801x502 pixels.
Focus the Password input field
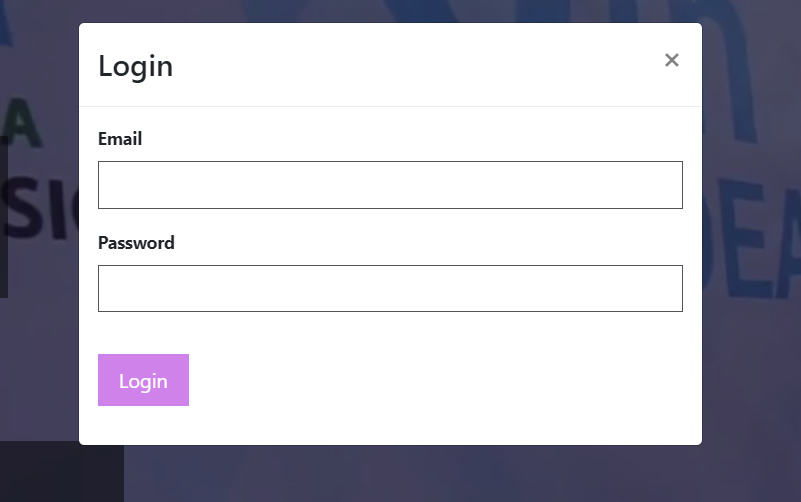(x=390, y=289)
